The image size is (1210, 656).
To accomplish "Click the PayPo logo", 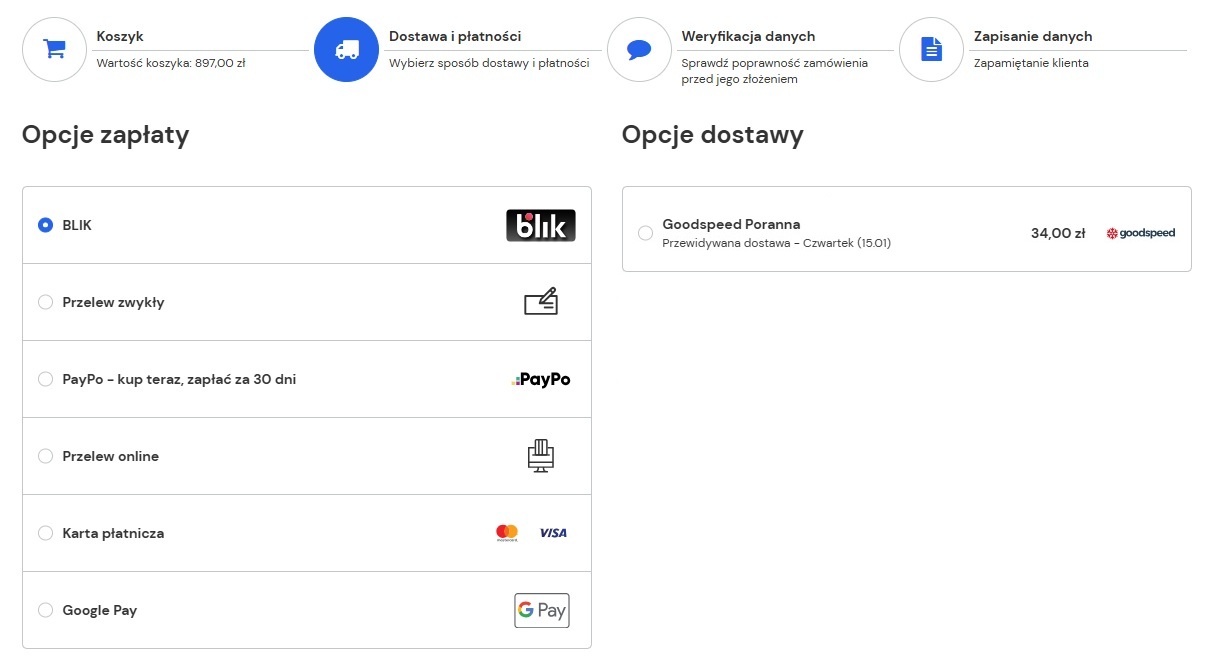I will (x=541, y=380).
